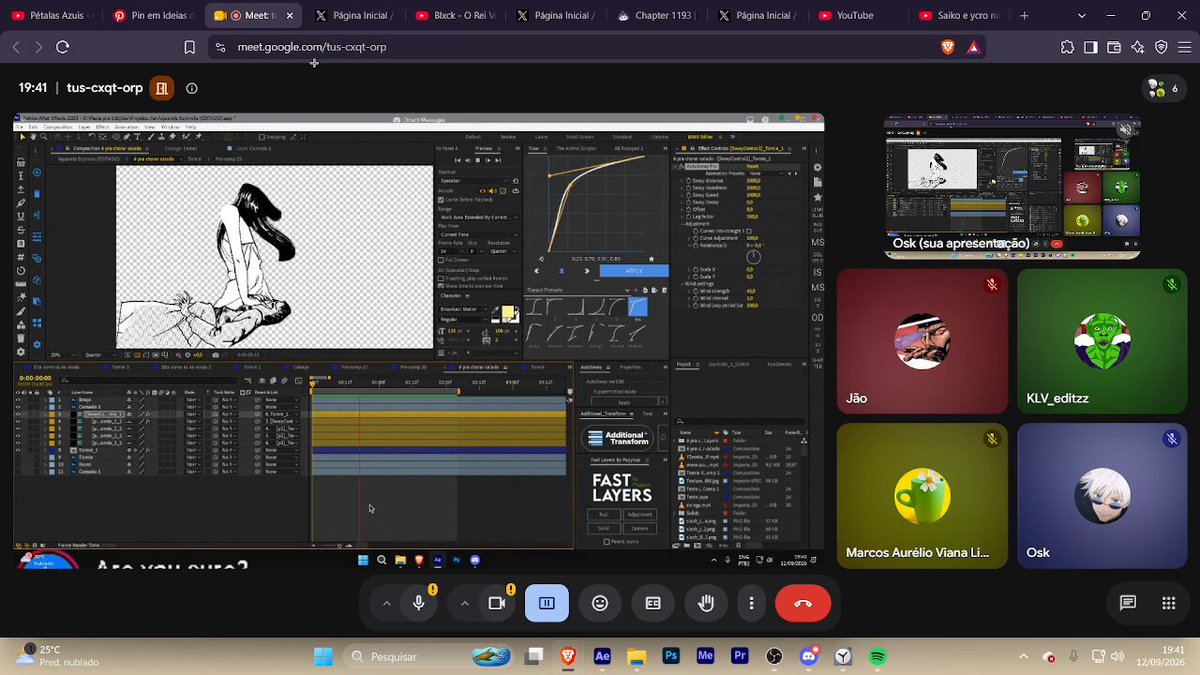Viewport: 1200px width, 675px height.
Task: Stop presenting the shared screen
Action: [x=546, y=603]
